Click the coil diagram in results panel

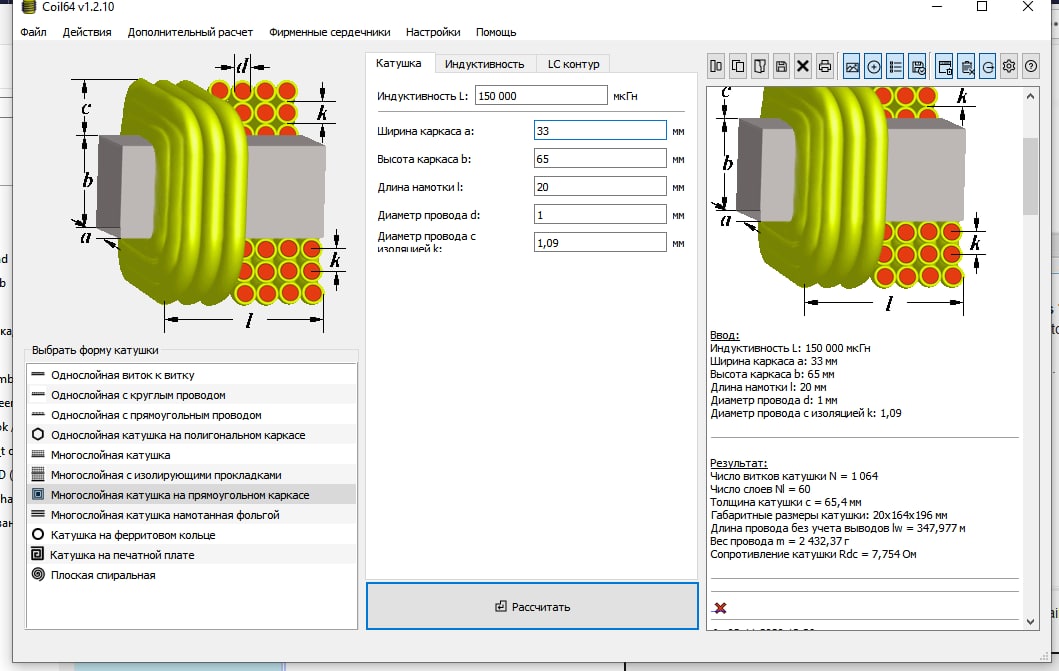pyautogui.click(x=850, y=202)
